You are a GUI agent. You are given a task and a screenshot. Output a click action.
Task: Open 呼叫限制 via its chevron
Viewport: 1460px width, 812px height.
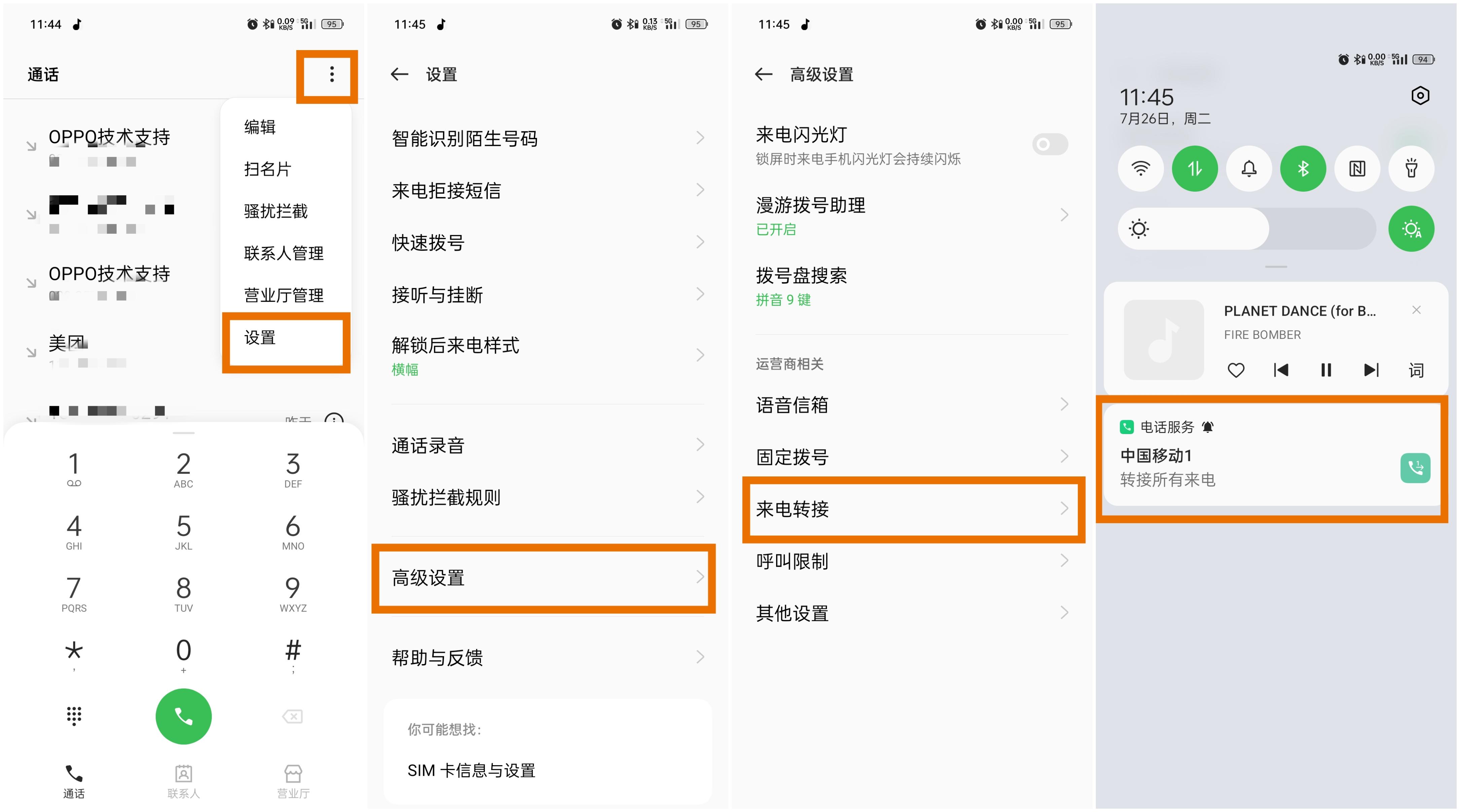(x=1064, y=560)
